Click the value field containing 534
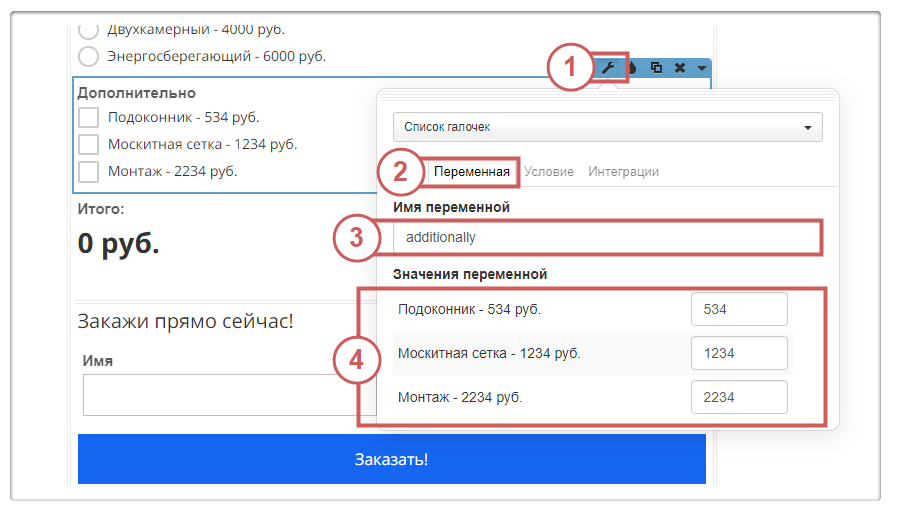This screenshot has height=513, width=897. 739,310
